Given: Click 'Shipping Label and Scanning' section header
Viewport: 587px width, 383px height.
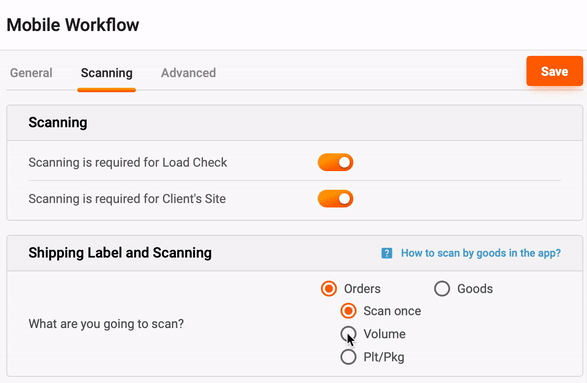Looking at the screenshot, I should click(120, 253).
